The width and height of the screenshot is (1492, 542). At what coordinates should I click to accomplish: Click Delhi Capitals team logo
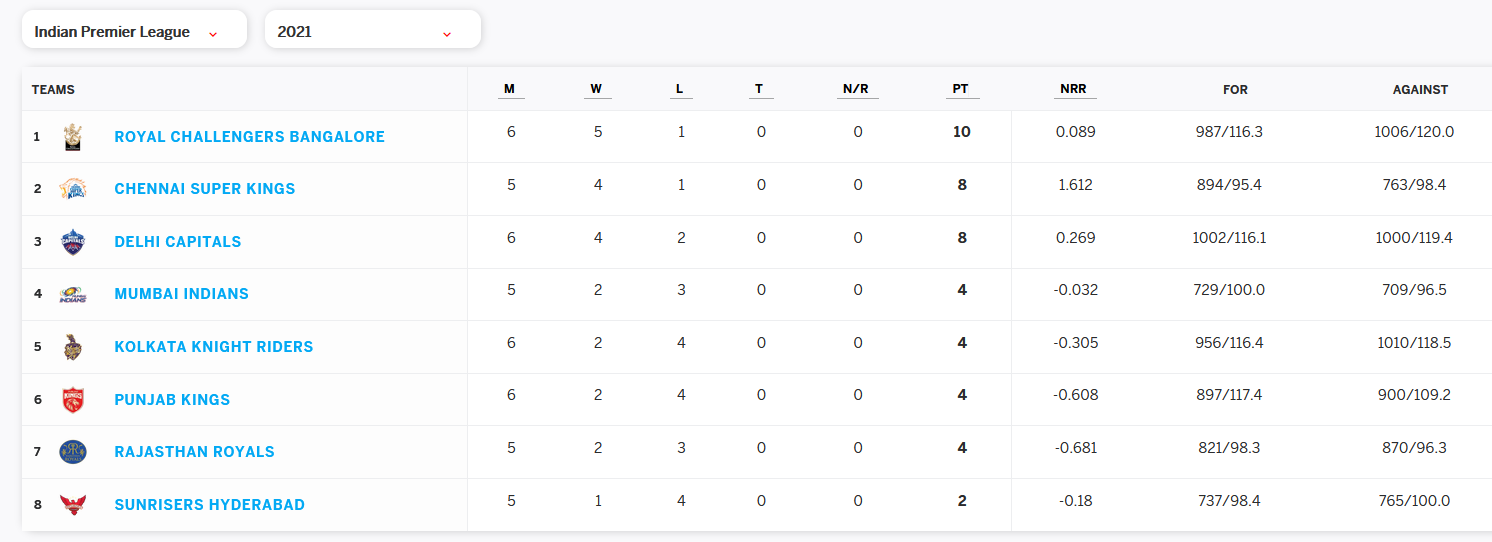[72, 242]
